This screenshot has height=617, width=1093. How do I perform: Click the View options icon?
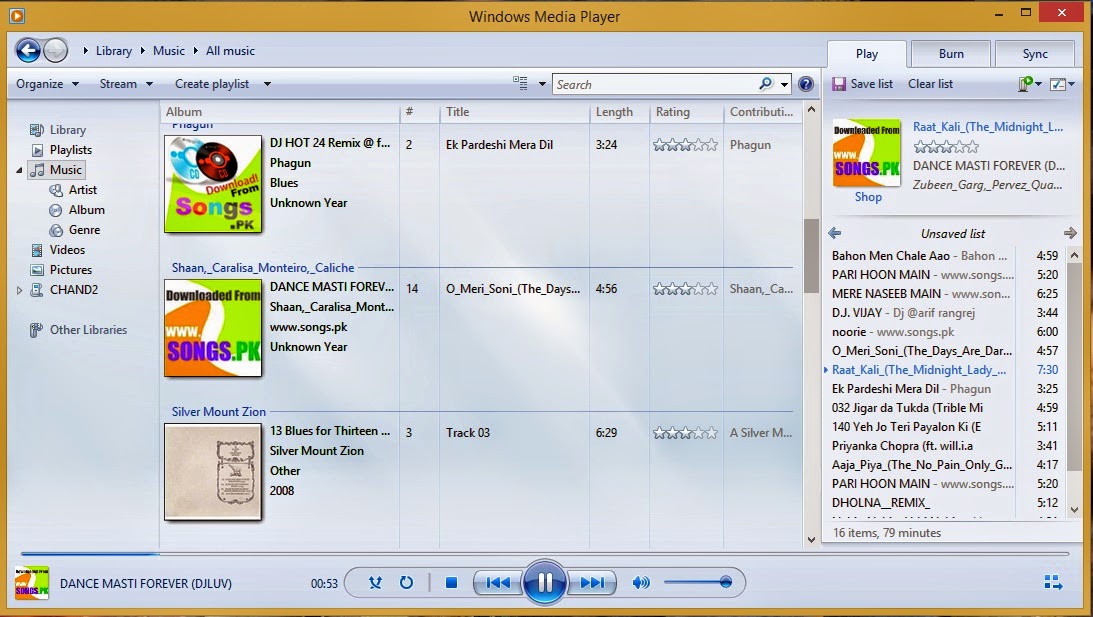520,83
